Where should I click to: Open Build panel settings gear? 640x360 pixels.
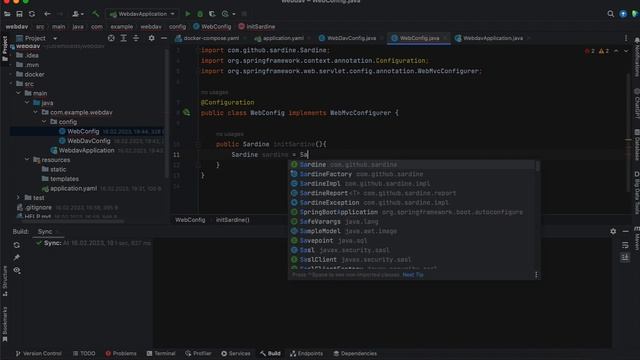click(x=613, y=231)
